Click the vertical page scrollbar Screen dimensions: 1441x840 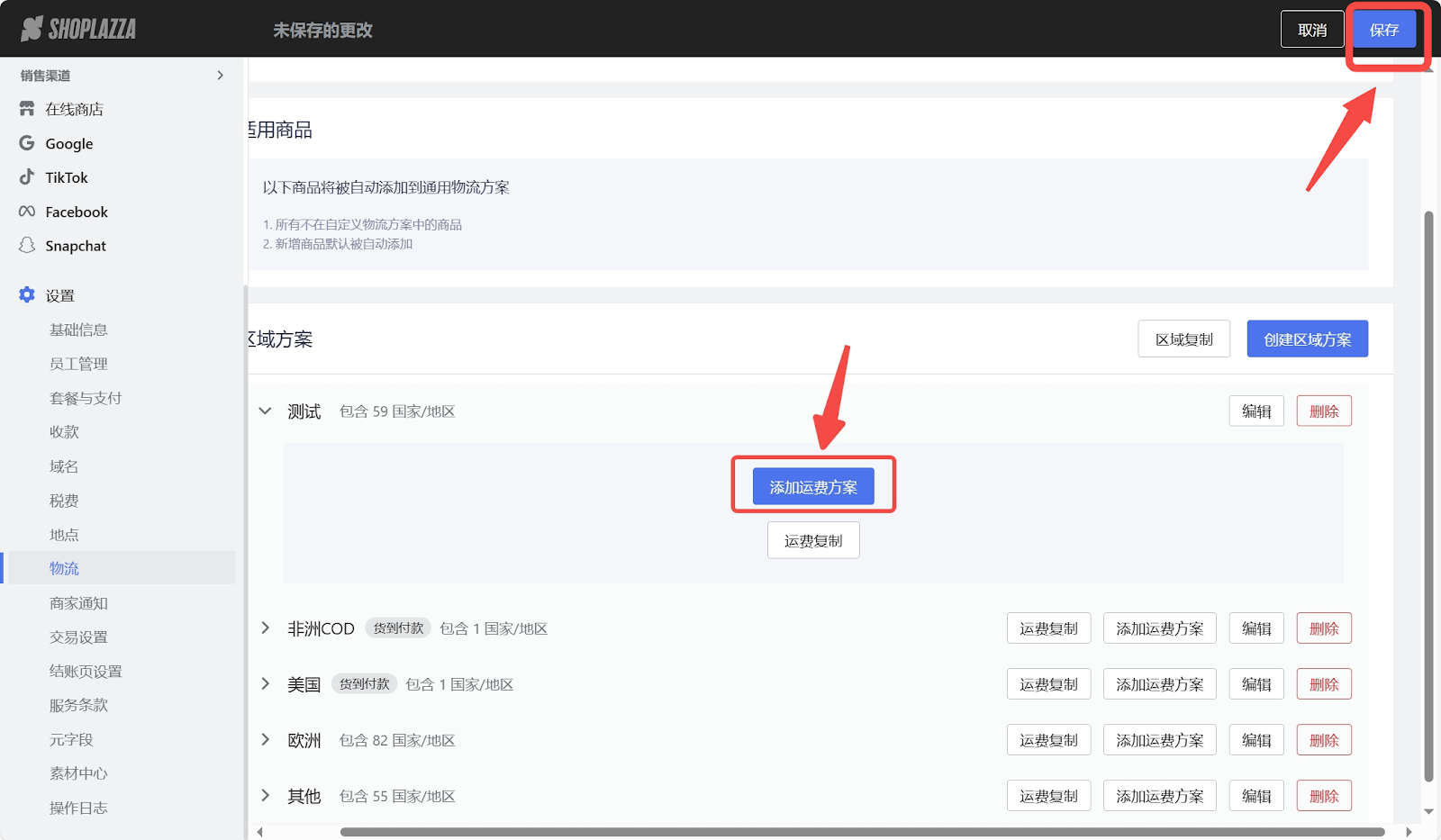coord(1428,495)
